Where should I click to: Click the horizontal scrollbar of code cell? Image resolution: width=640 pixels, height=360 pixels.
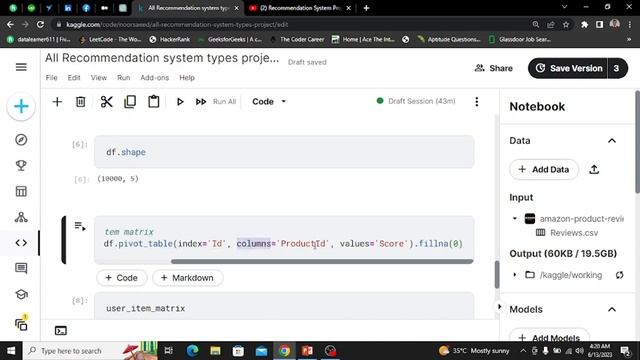coord(322,261)
